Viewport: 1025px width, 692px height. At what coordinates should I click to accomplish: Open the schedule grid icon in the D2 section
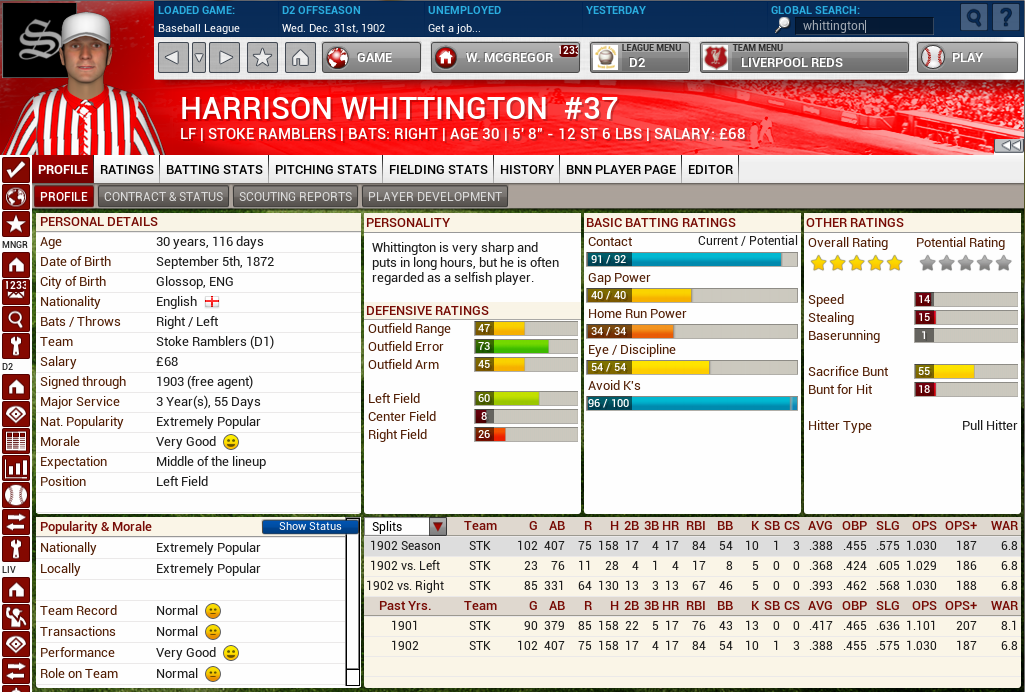[x=14, y=441]
